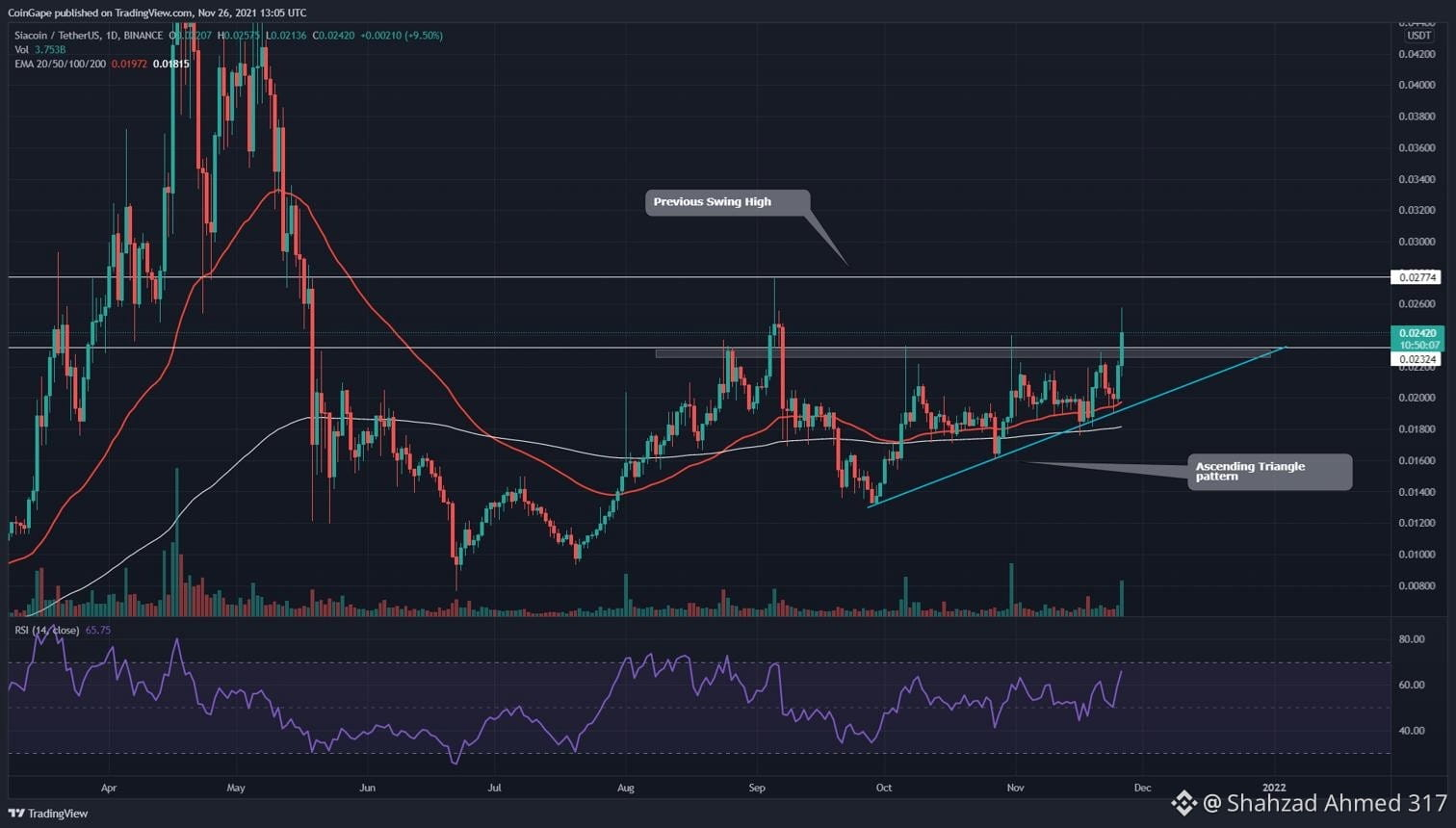Click the closing price value C0.02420
The height and width of the screenshot is (828, 1456).
point(333,36)
